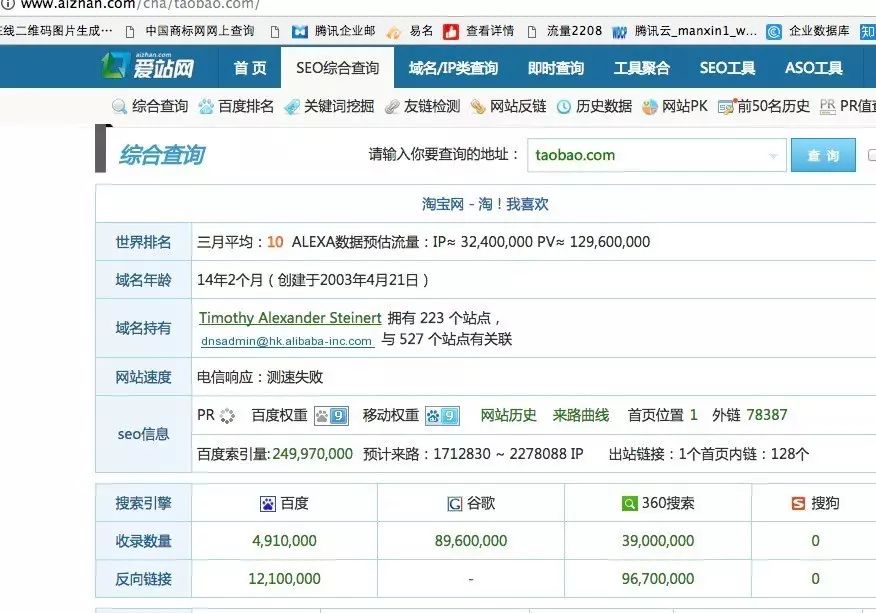Click Baidu 反向链接 value 12,100,000

point(284,579)
